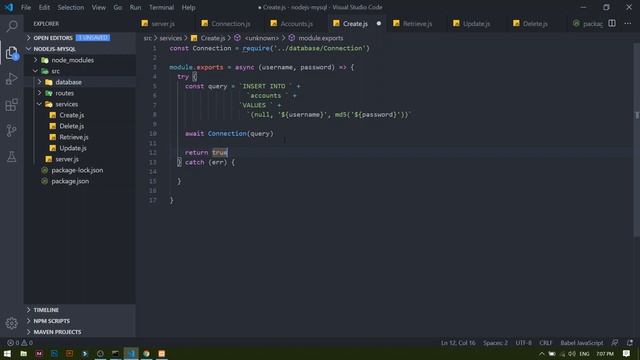Switch to the Delete.js tab
This screenshot has height=360, width=640.
[535, 24]
